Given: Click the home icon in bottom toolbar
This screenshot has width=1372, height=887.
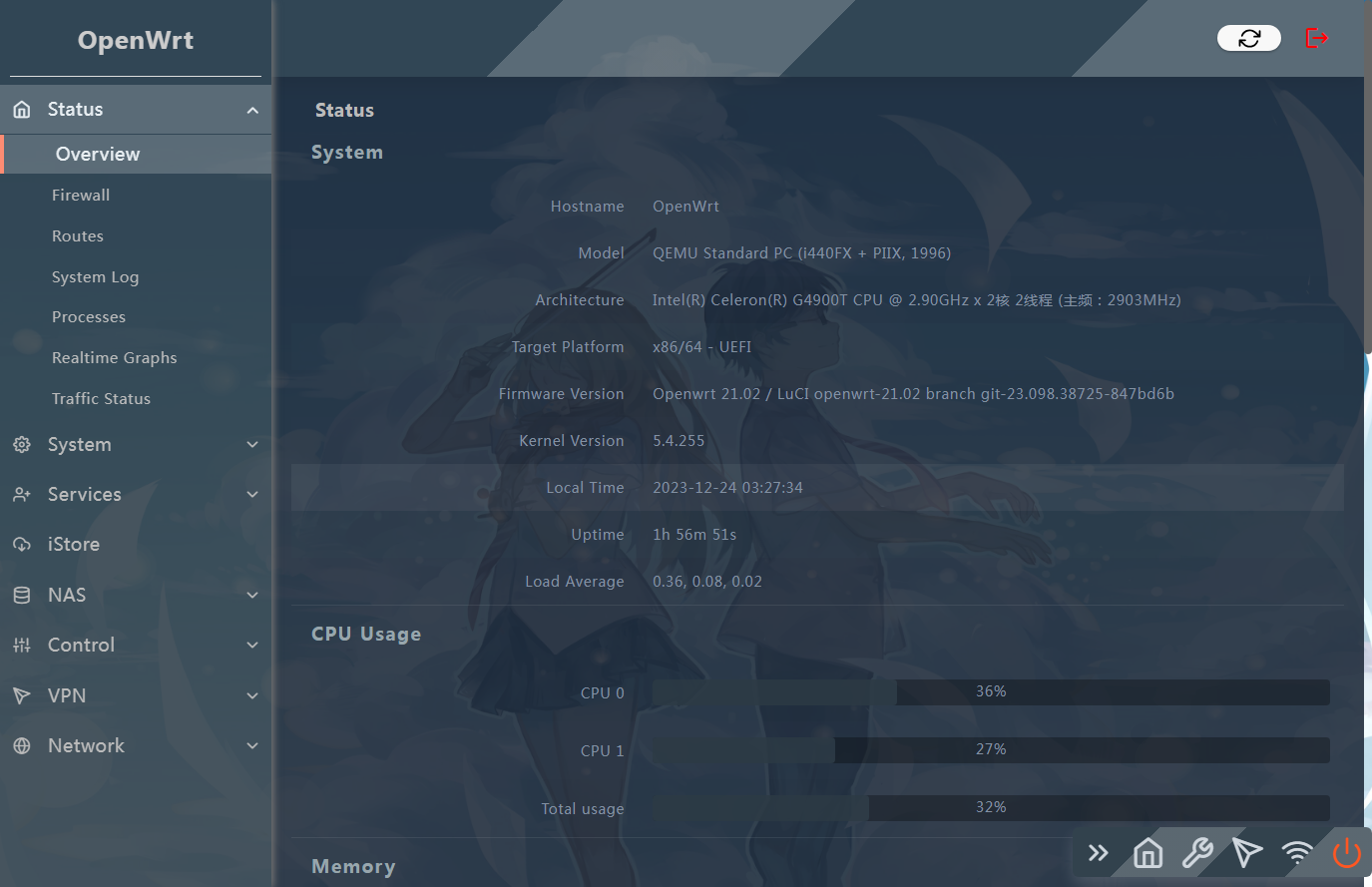Looking at the screenshot, I should pyautogui.click(x=1148, y=853).
